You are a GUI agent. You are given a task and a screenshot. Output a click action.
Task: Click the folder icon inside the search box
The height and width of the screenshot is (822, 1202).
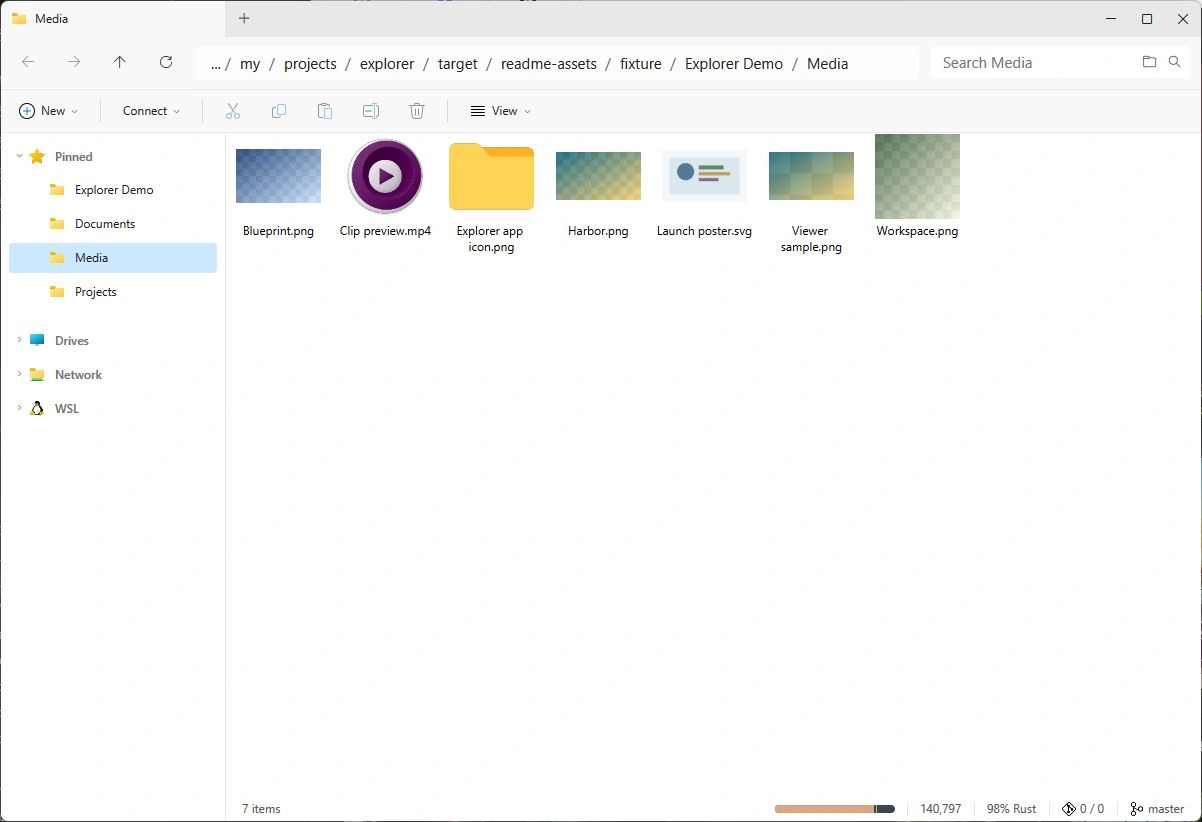point(1150,62)
